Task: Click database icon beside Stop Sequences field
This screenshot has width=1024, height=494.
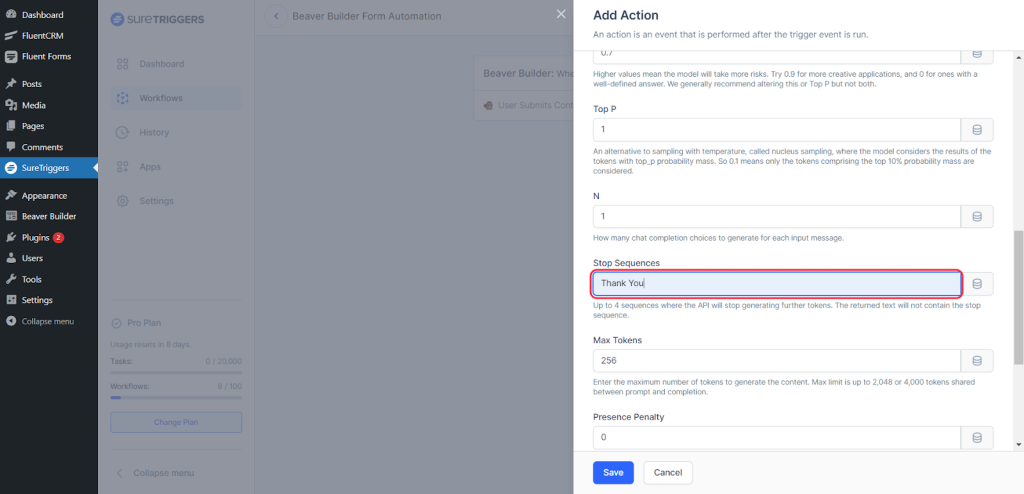Action: click(x=977, y=284)
